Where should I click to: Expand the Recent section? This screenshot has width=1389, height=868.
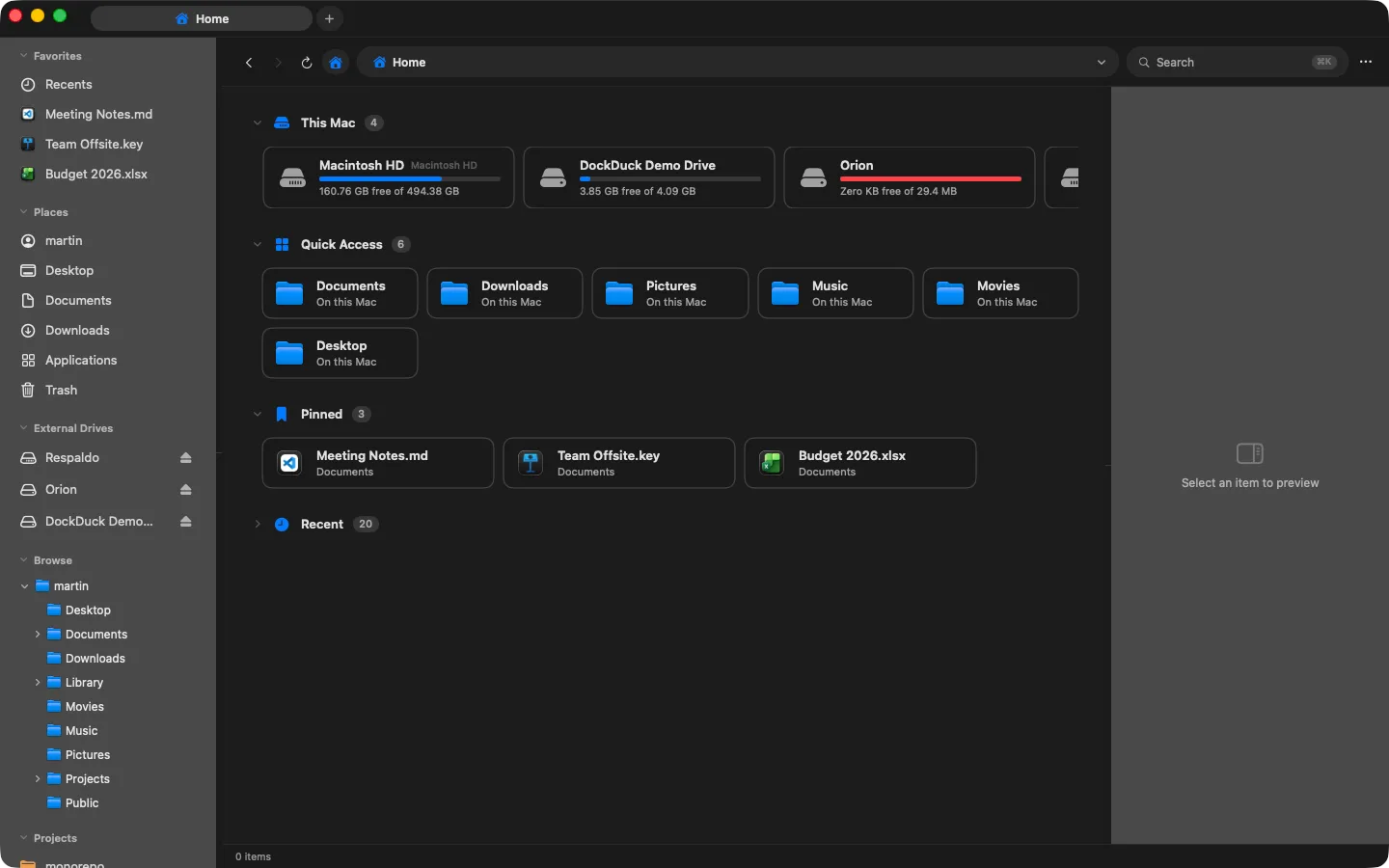(x=258, y=525)
